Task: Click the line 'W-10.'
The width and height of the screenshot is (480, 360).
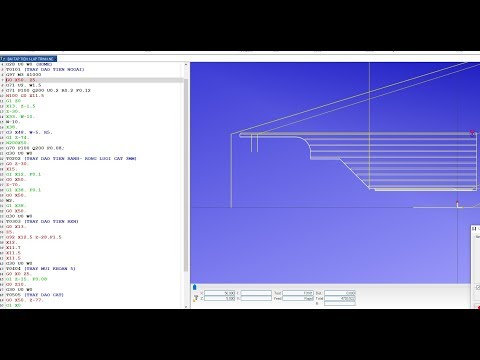Action: 13,122
